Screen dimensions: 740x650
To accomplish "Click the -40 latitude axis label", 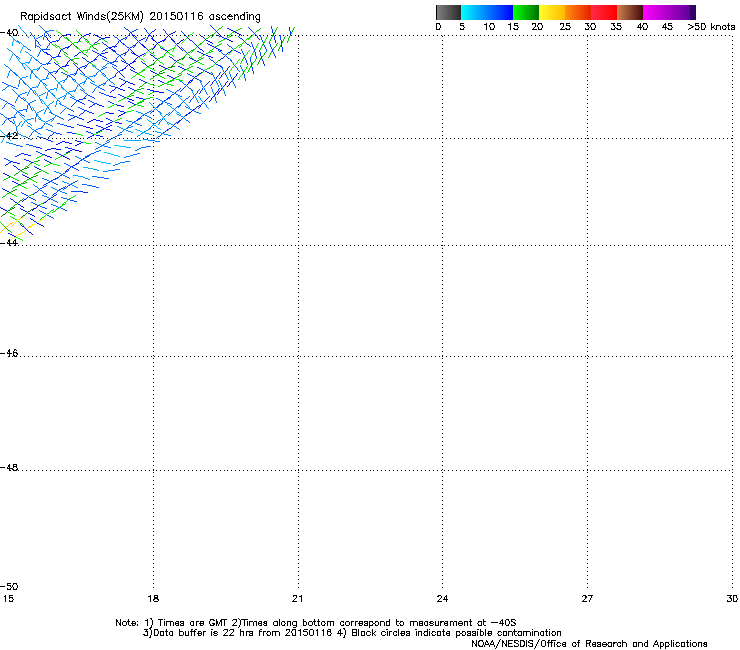I will coord(9,33).
